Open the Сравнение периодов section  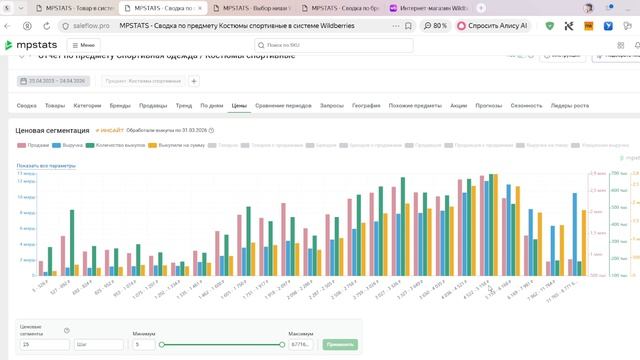tap(283, 105)
